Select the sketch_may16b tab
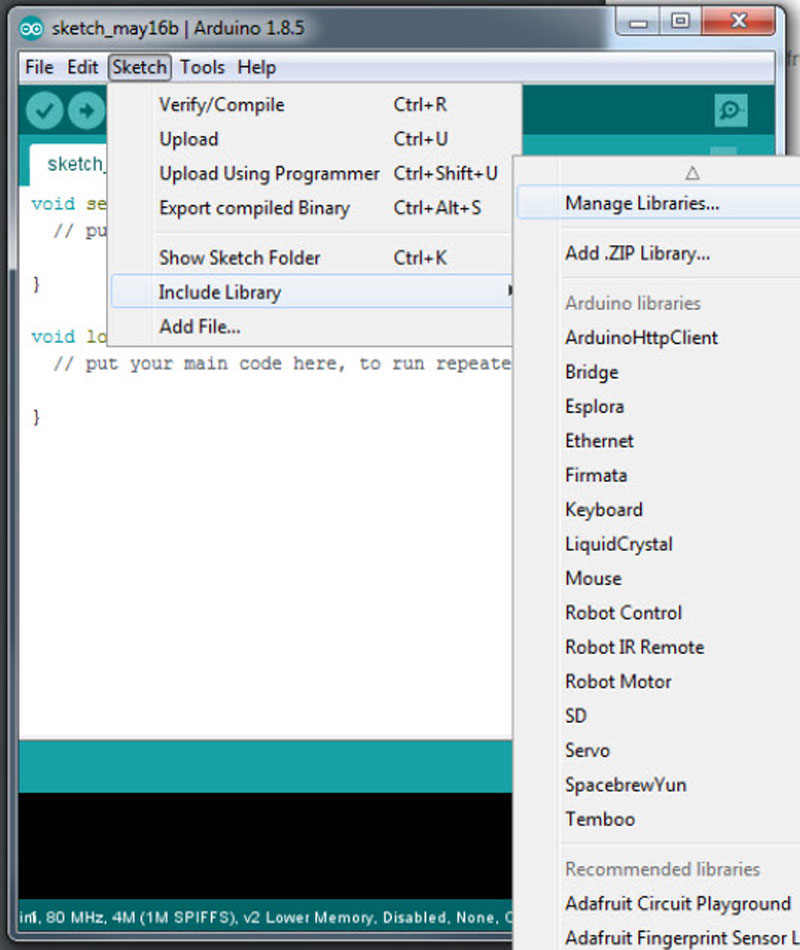800x950 pixels. [x=75, y=164]
